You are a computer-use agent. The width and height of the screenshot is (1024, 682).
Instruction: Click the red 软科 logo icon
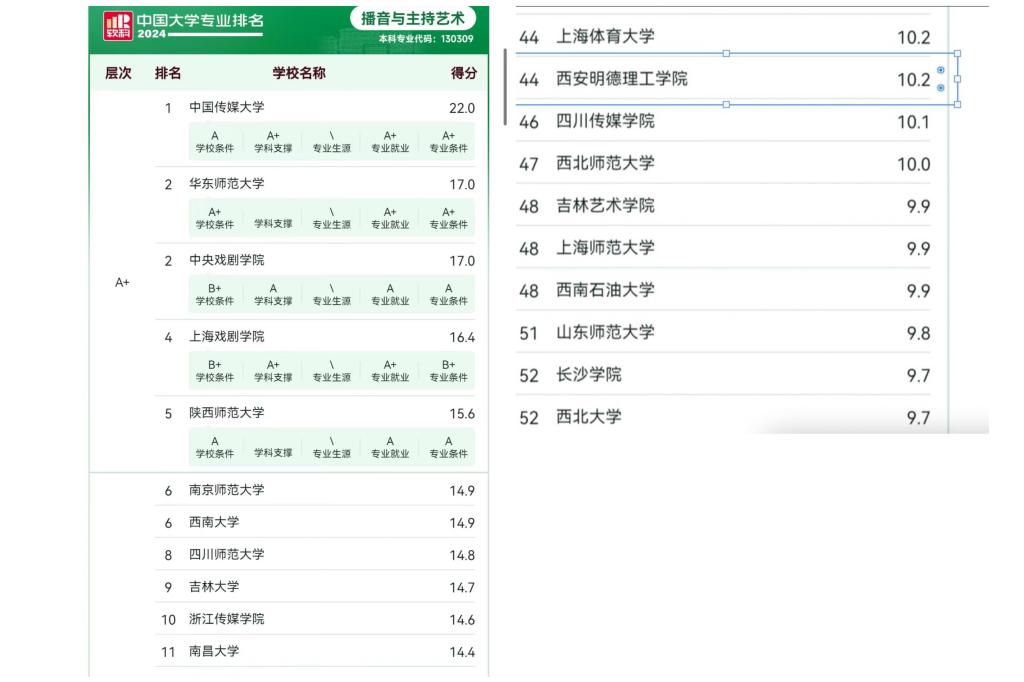tap(118, 26)
